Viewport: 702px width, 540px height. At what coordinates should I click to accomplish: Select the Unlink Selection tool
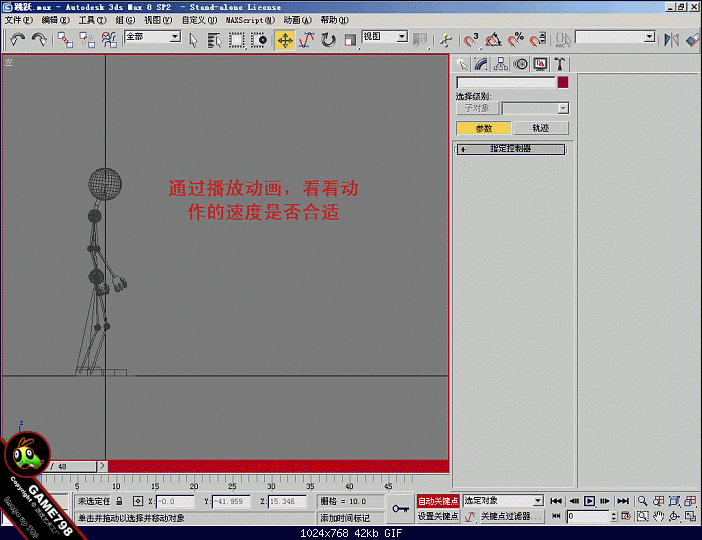pos(87,40)
